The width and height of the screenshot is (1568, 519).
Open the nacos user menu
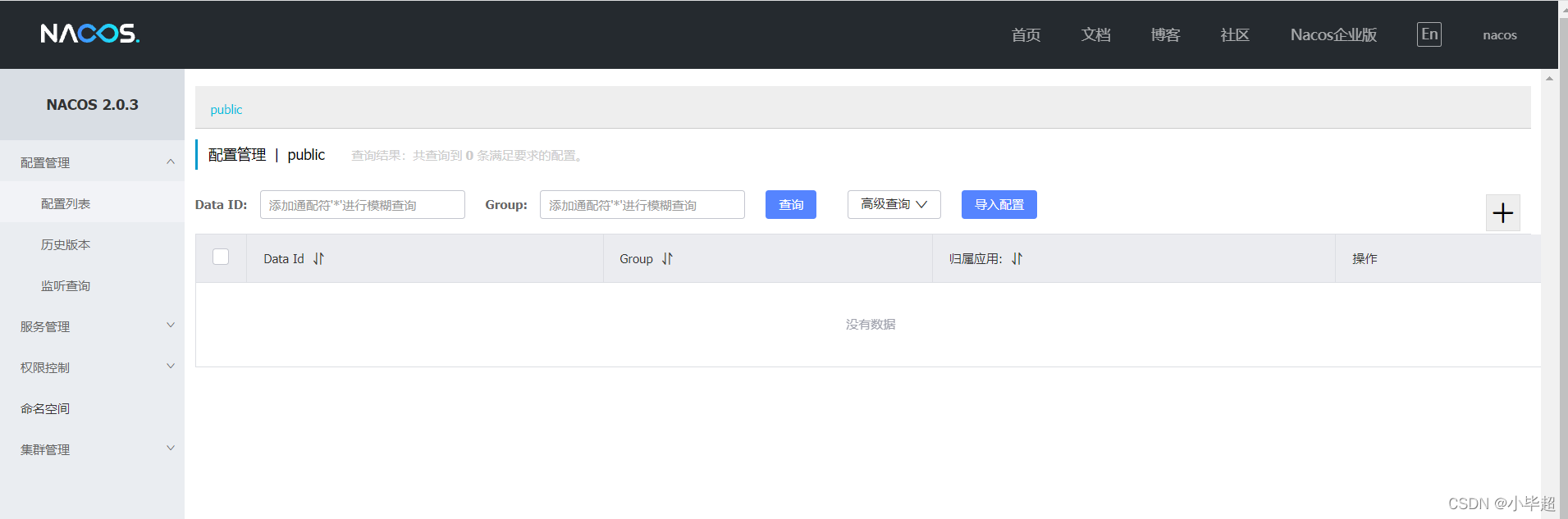coord(1500,34)
